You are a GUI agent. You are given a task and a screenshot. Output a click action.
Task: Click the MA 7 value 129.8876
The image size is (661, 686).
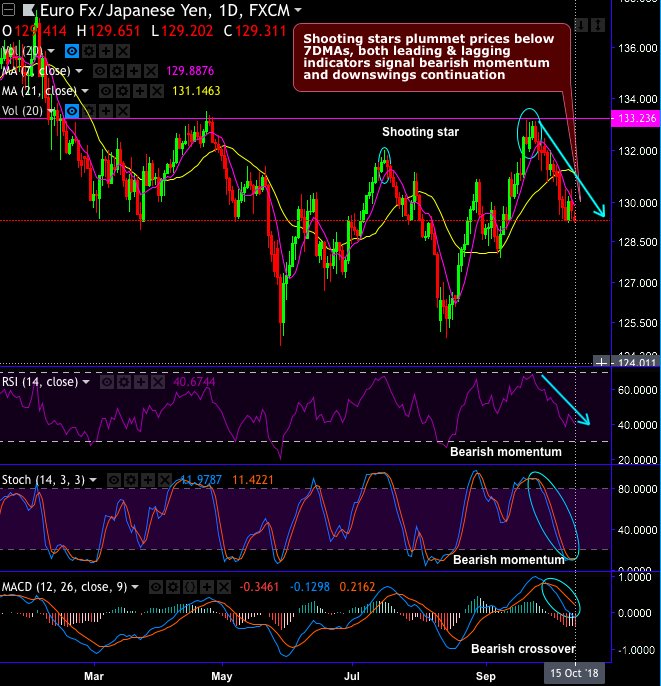click(190, 71)
